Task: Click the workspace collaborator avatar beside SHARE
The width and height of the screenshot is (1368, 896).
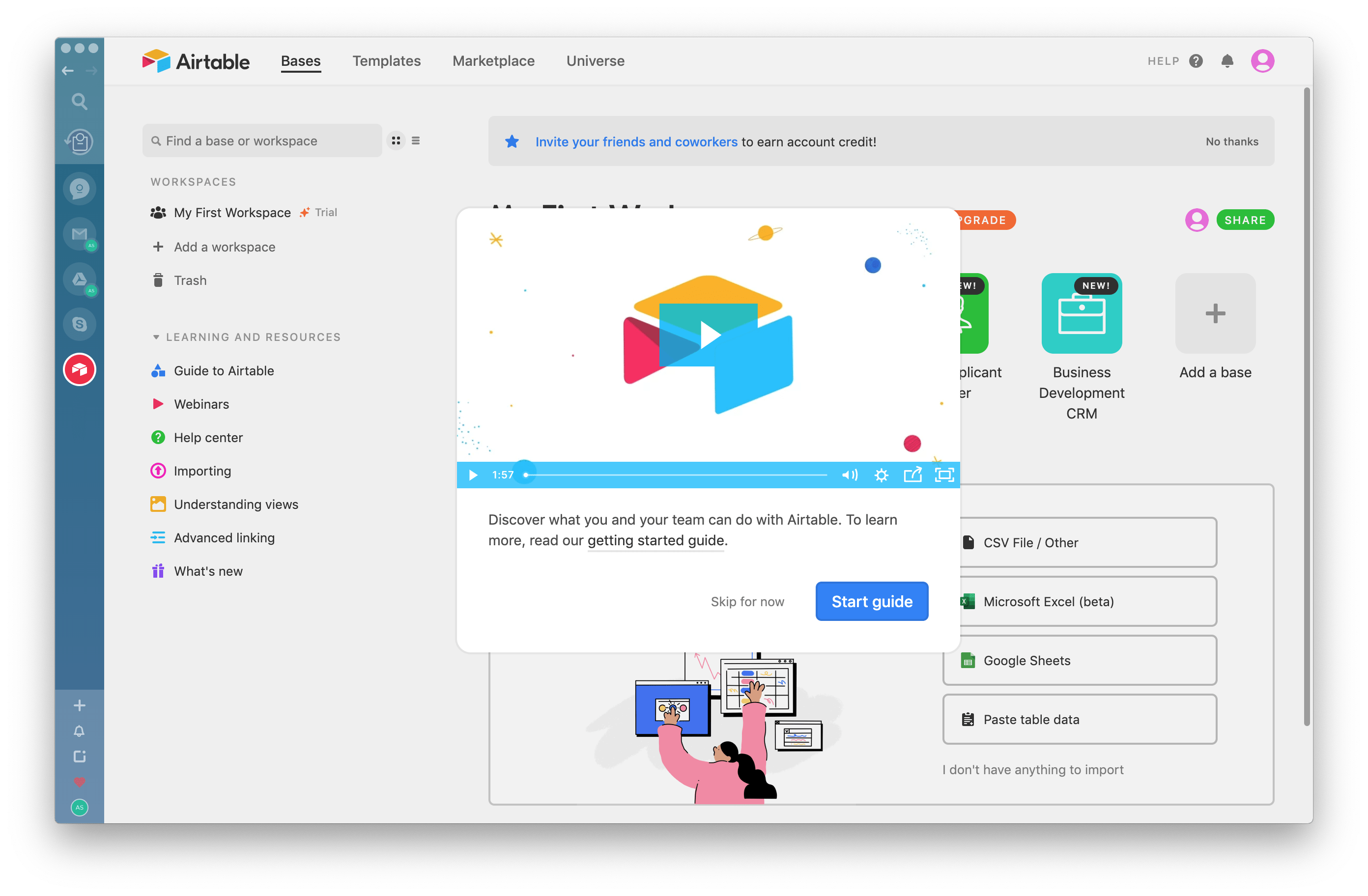Action: (x=1197, y=220)
